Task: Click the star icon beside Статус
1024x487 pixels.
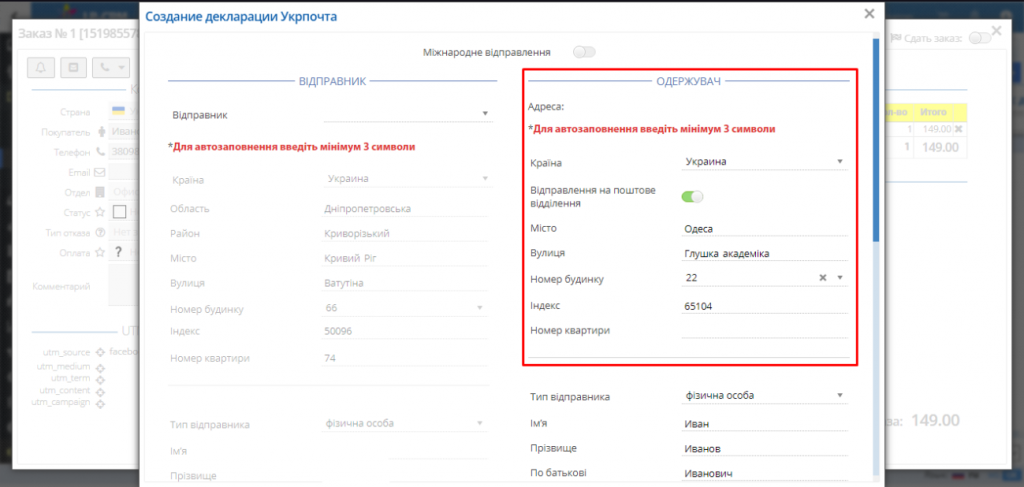Action: tap(100, 212)
